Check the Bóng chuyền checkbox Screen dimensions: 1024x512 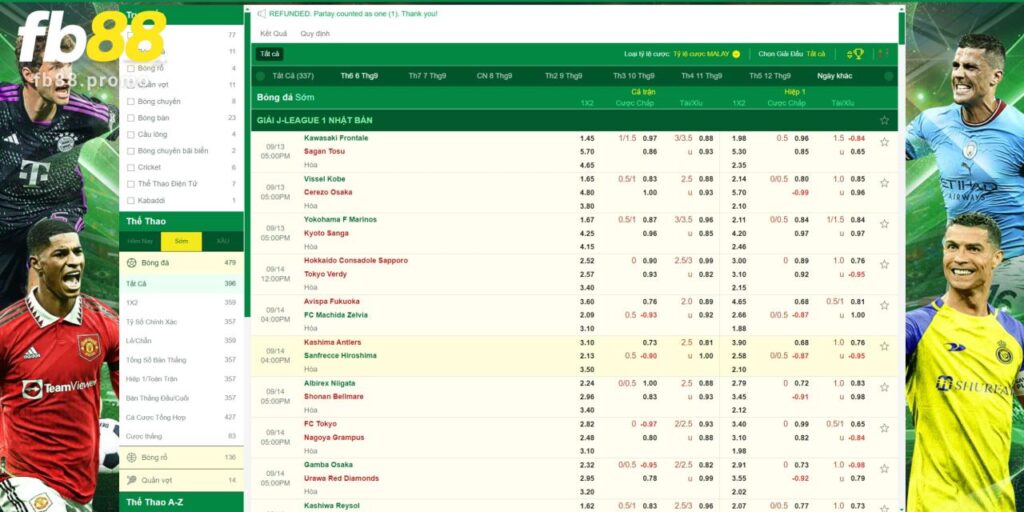pyautogui.click(x=130, y=101)
